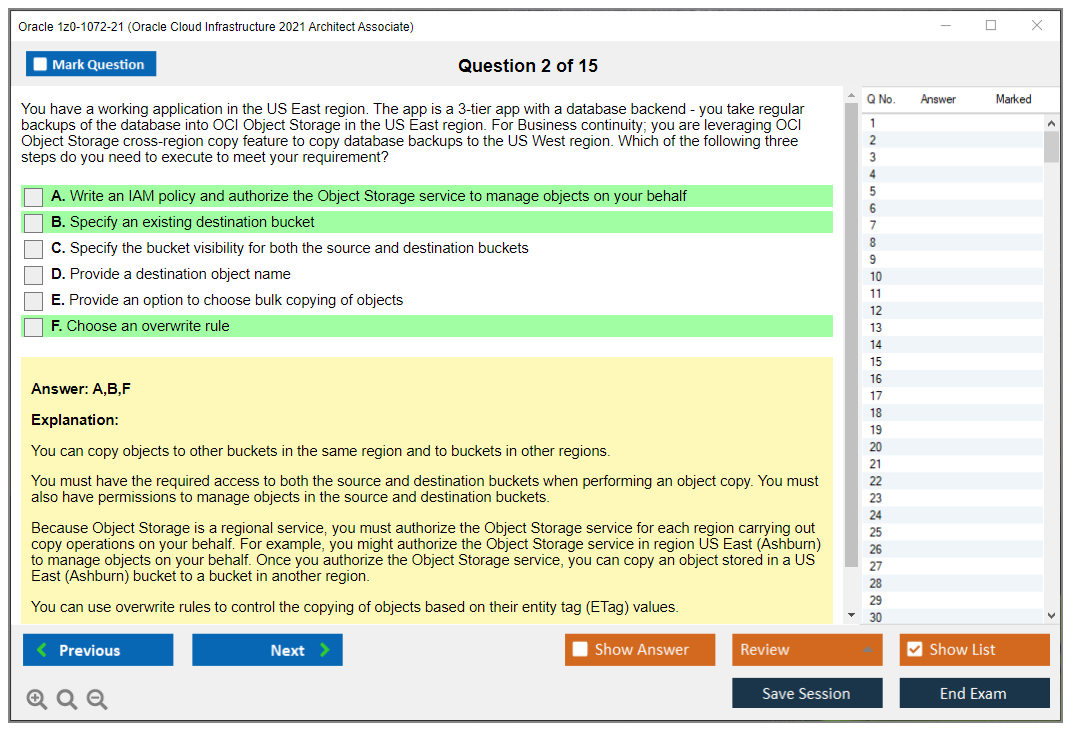Click the zoom in magnifier icon
Image resolution: width=1075 pixels, height=735 pixels.
coord(36,700)
